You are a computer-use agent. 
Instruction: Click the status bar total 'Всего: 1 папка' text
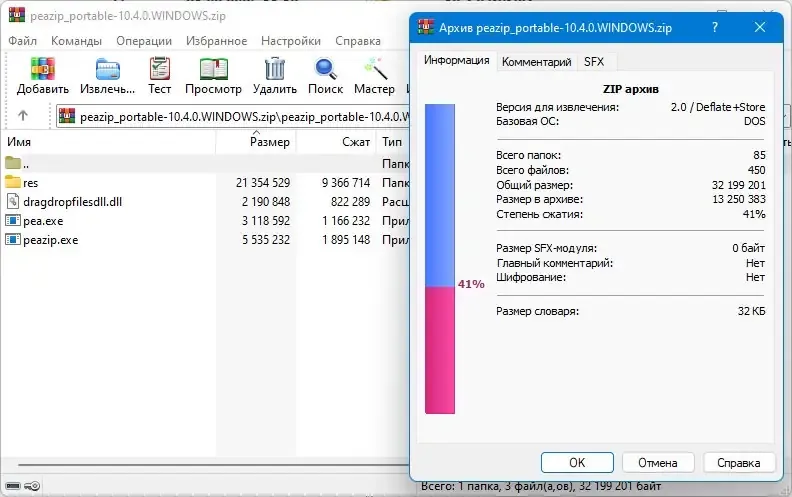click(x=540, y=486)
